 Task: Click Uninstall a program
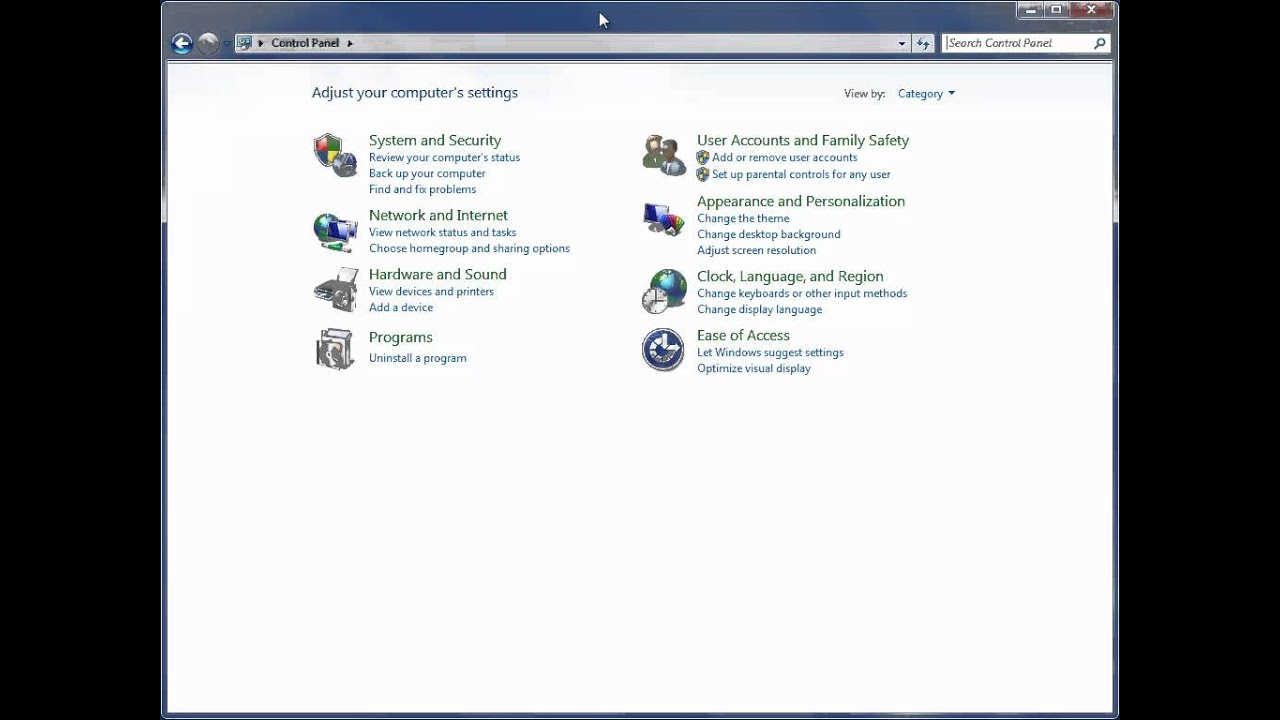(417, 358)
